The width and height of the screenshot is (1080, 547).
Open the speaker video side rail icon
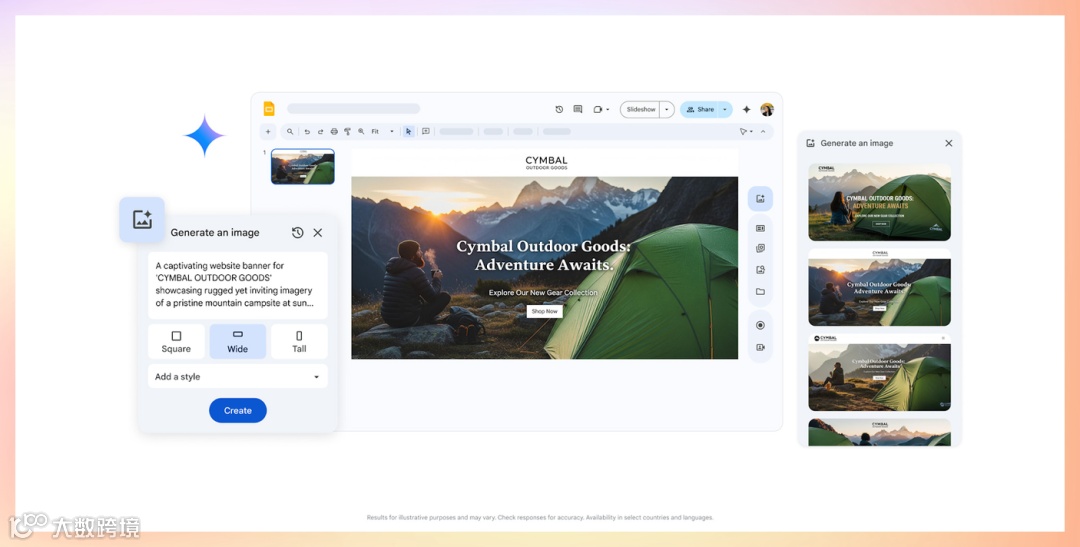[760, 348]
